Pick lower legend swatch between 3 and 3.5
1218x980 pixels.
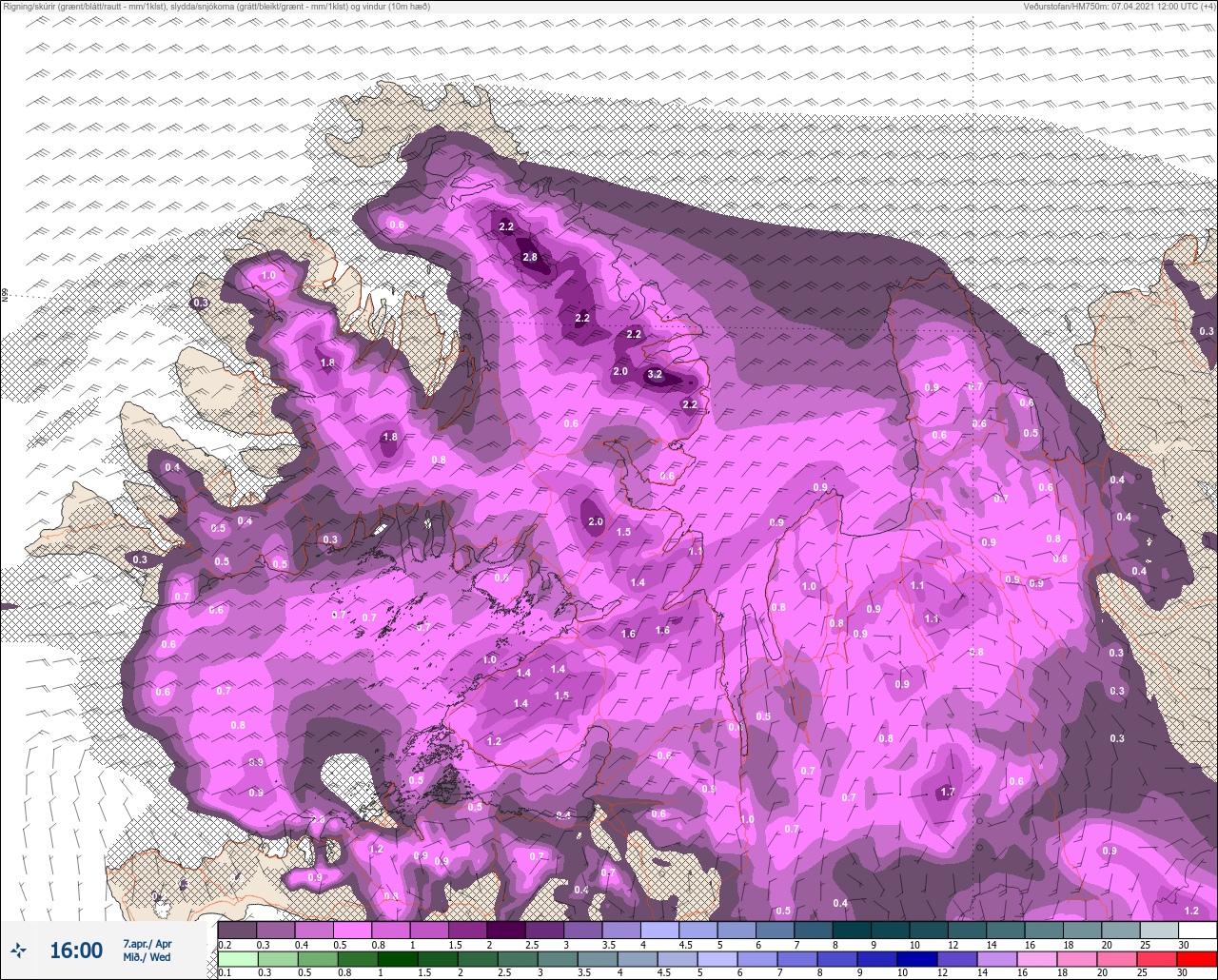point(558,959)
